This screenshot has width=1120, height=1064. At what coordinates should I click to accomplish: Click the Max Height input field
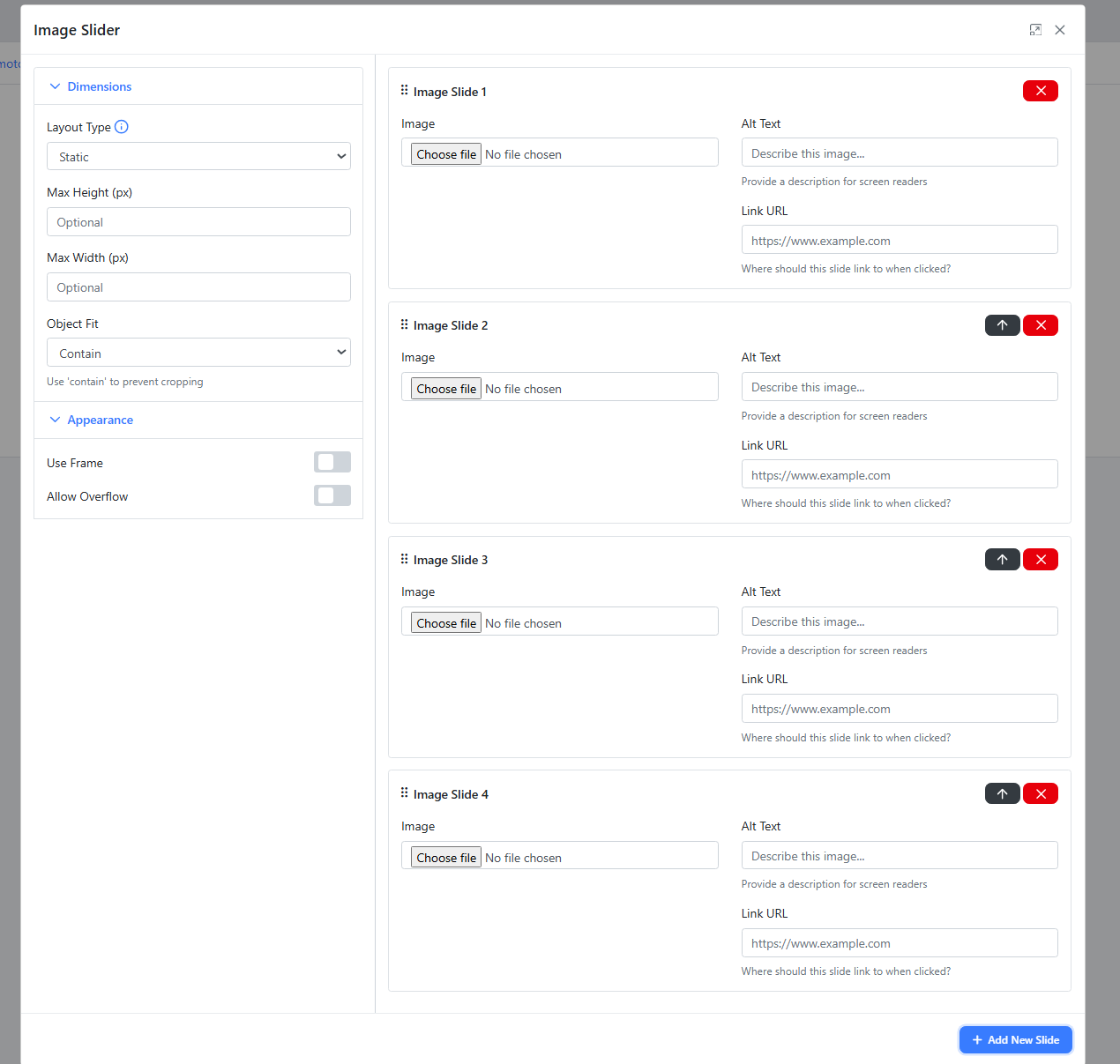(198, 222)
